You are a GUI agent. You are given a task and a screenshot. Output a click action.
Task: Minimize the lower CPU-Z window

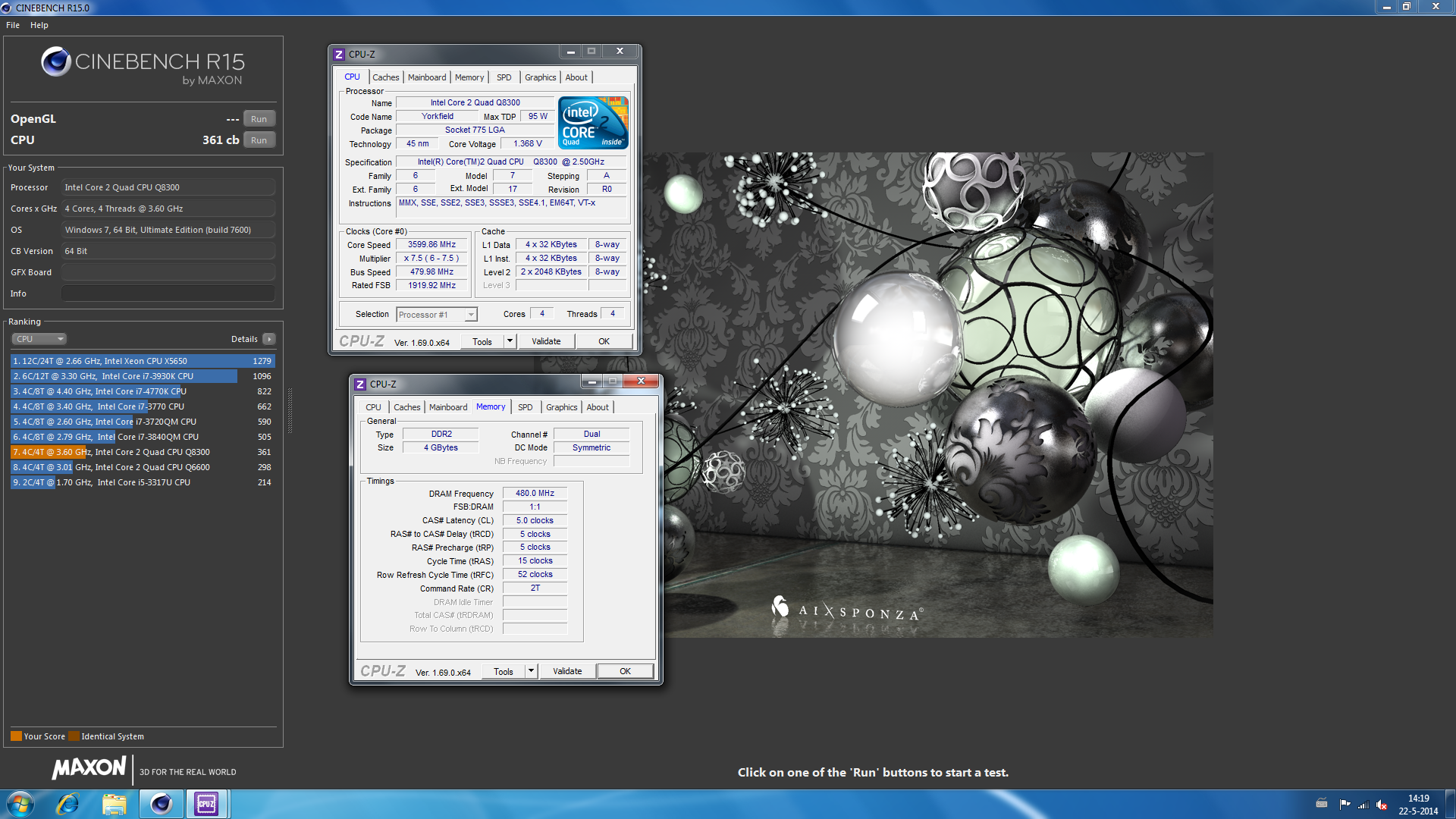[591, 381]
